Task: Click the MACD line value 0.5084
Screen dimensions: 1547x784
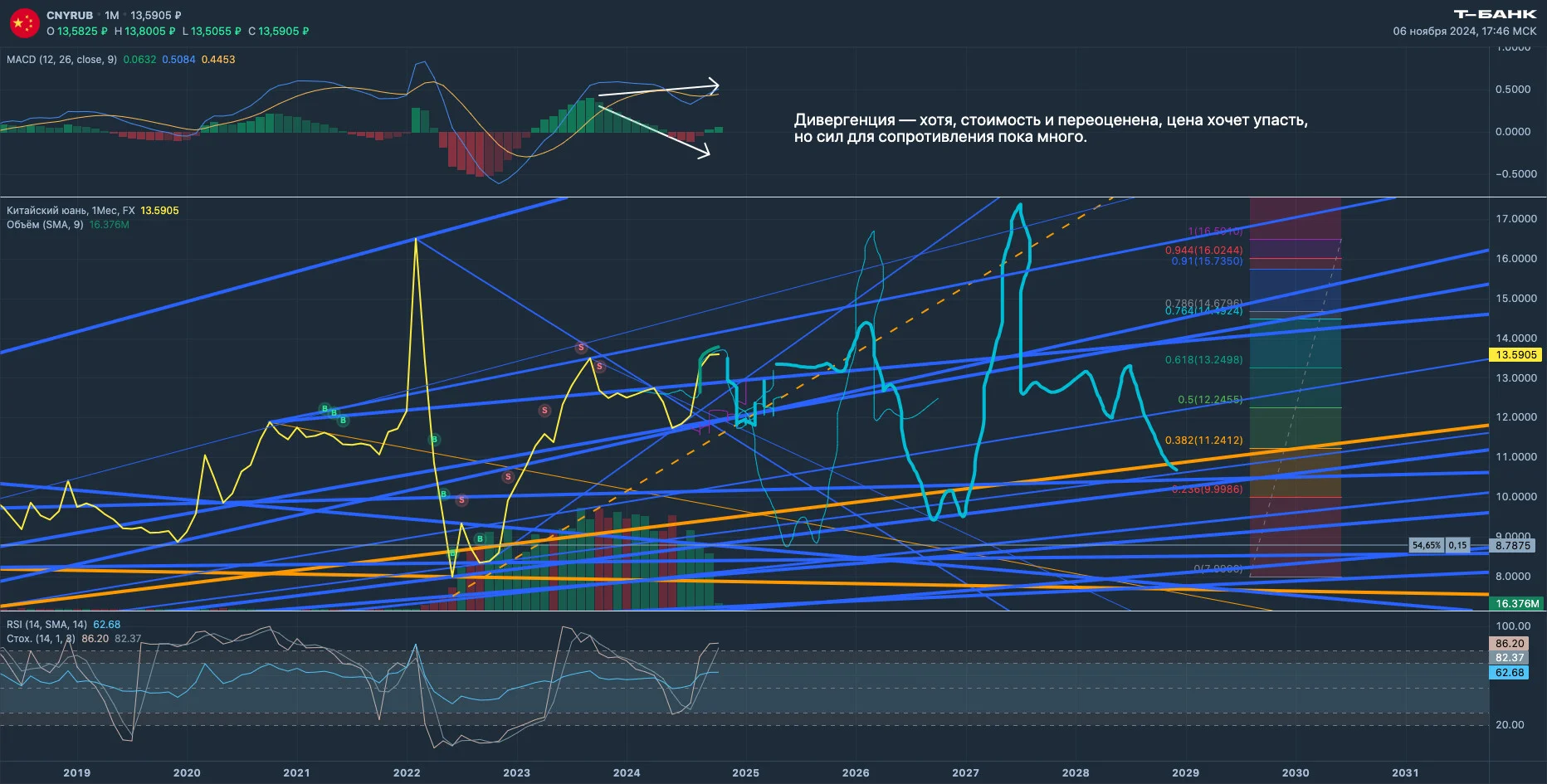Action: 178,60
